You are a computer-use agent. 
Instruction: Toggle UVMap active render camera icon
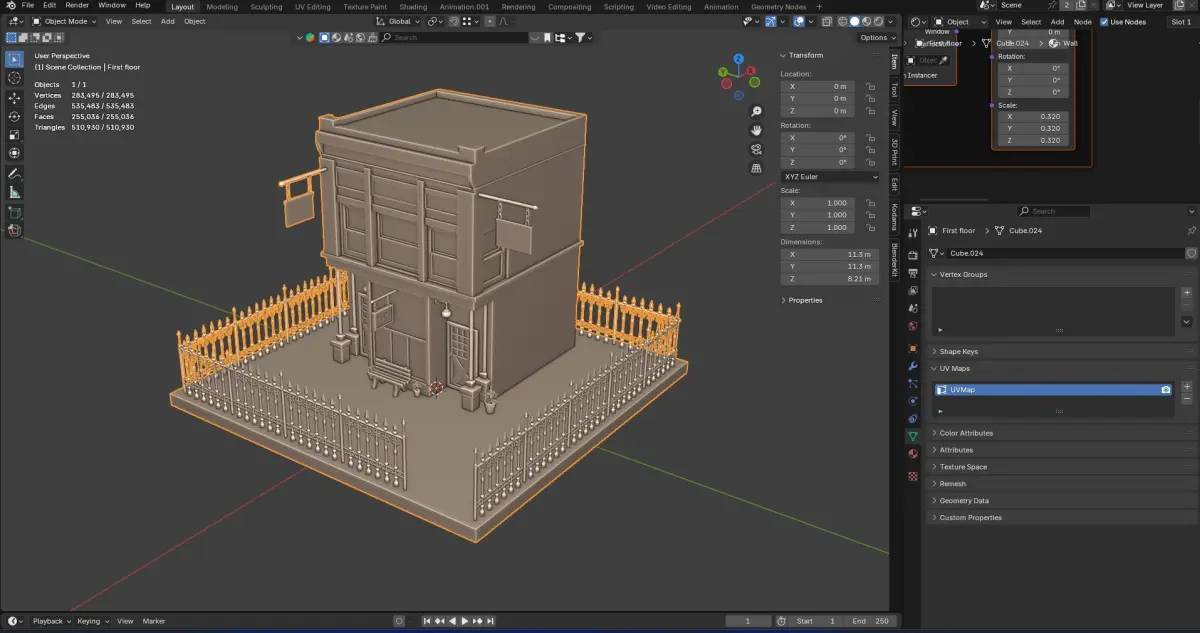(1165, 389)
